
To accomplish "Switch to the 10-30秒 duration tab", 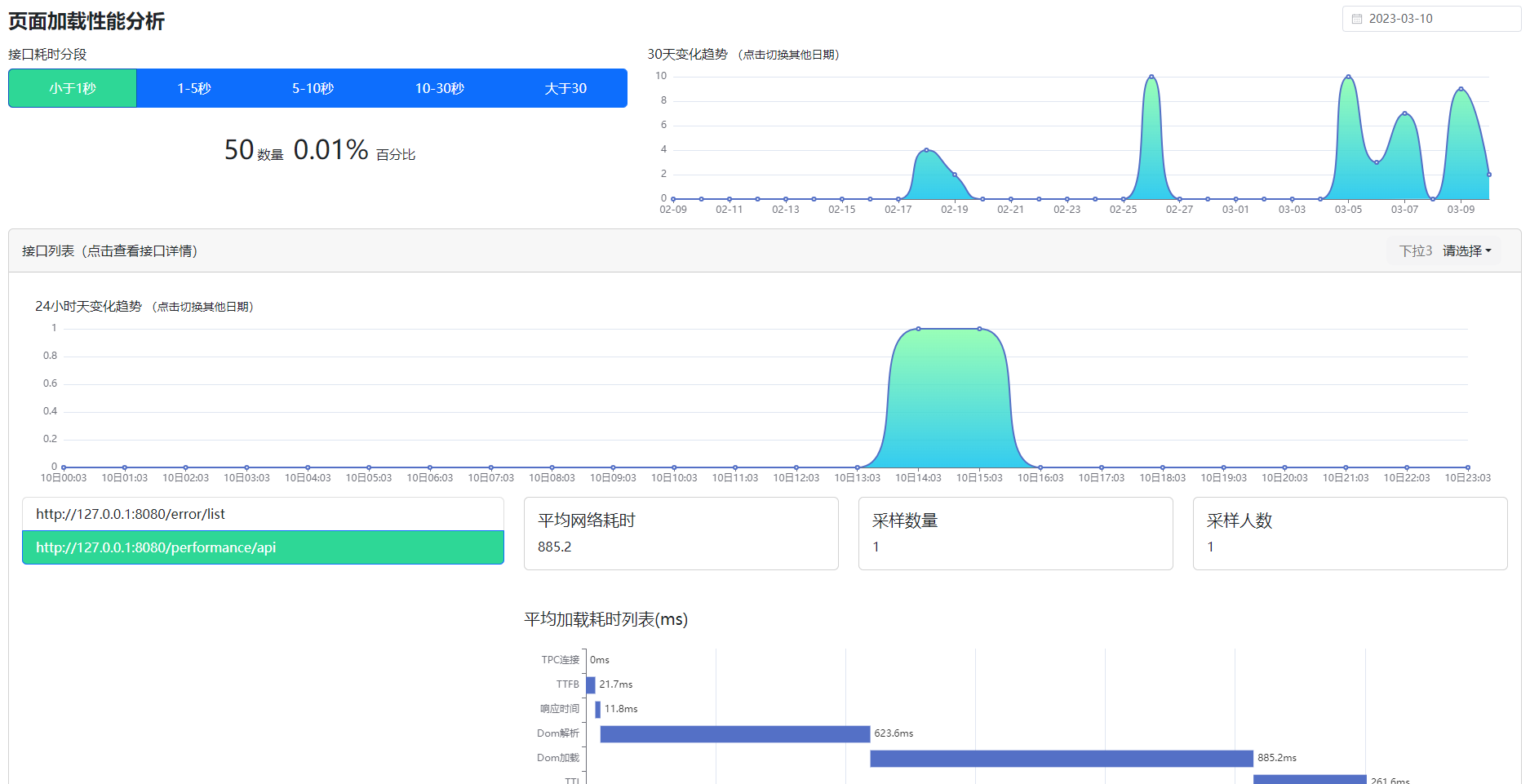I will pyautogui.click(x=440, y=88).
